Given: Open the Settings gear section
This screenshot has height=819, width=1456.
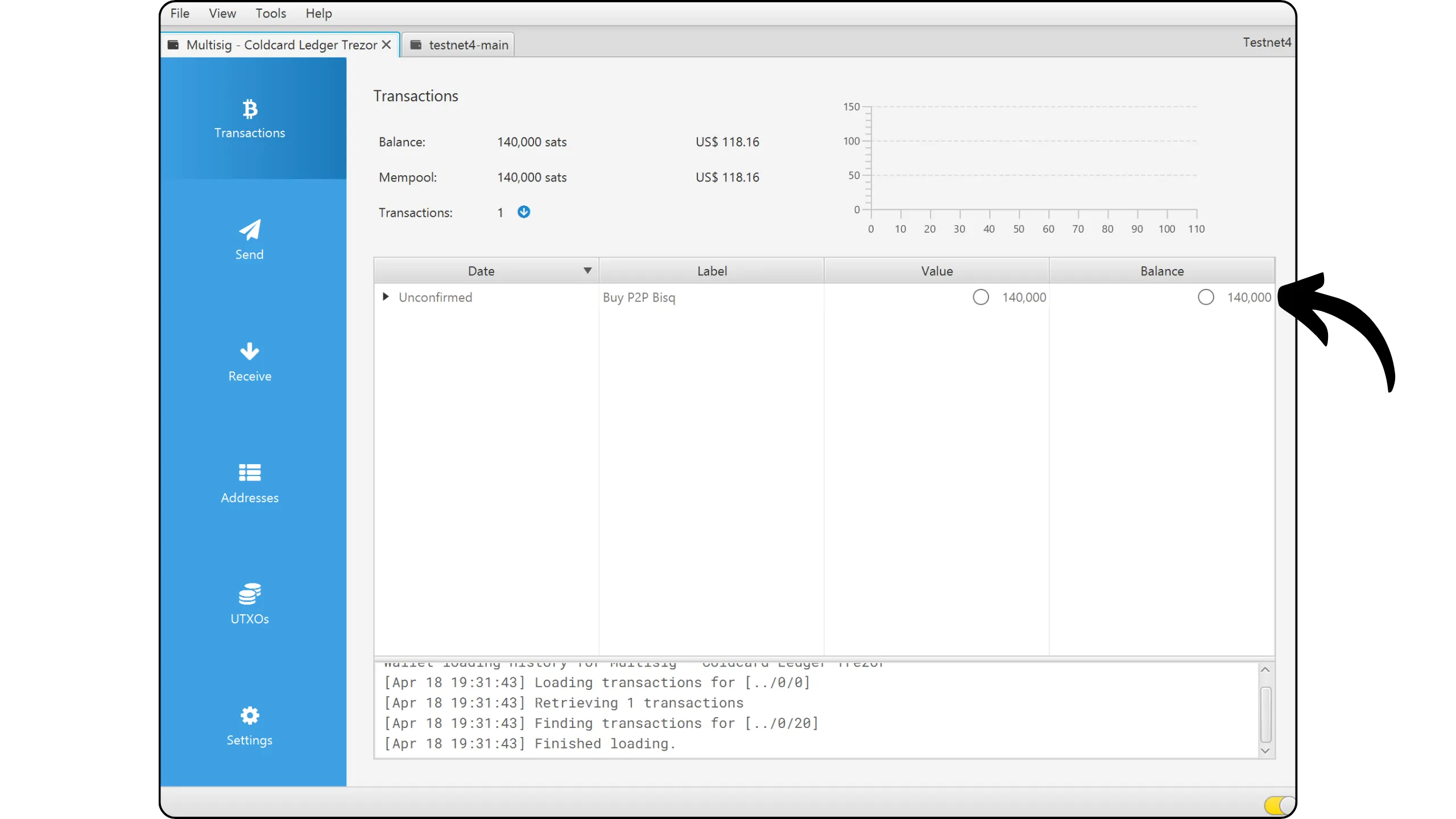Looking at the screenshot, I should (x=250, y=726).
